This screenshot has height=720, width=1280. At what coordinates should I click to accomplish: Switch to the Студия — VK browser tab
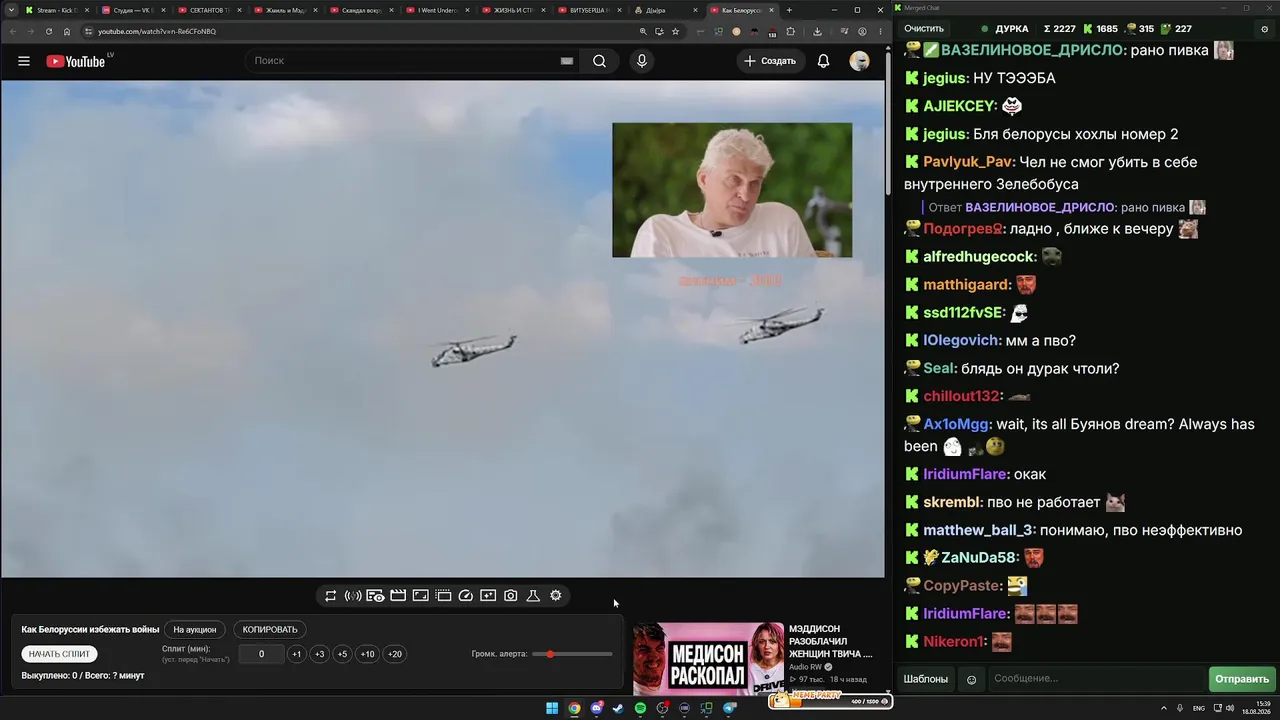pyautogui.click(x=131, y=10)
